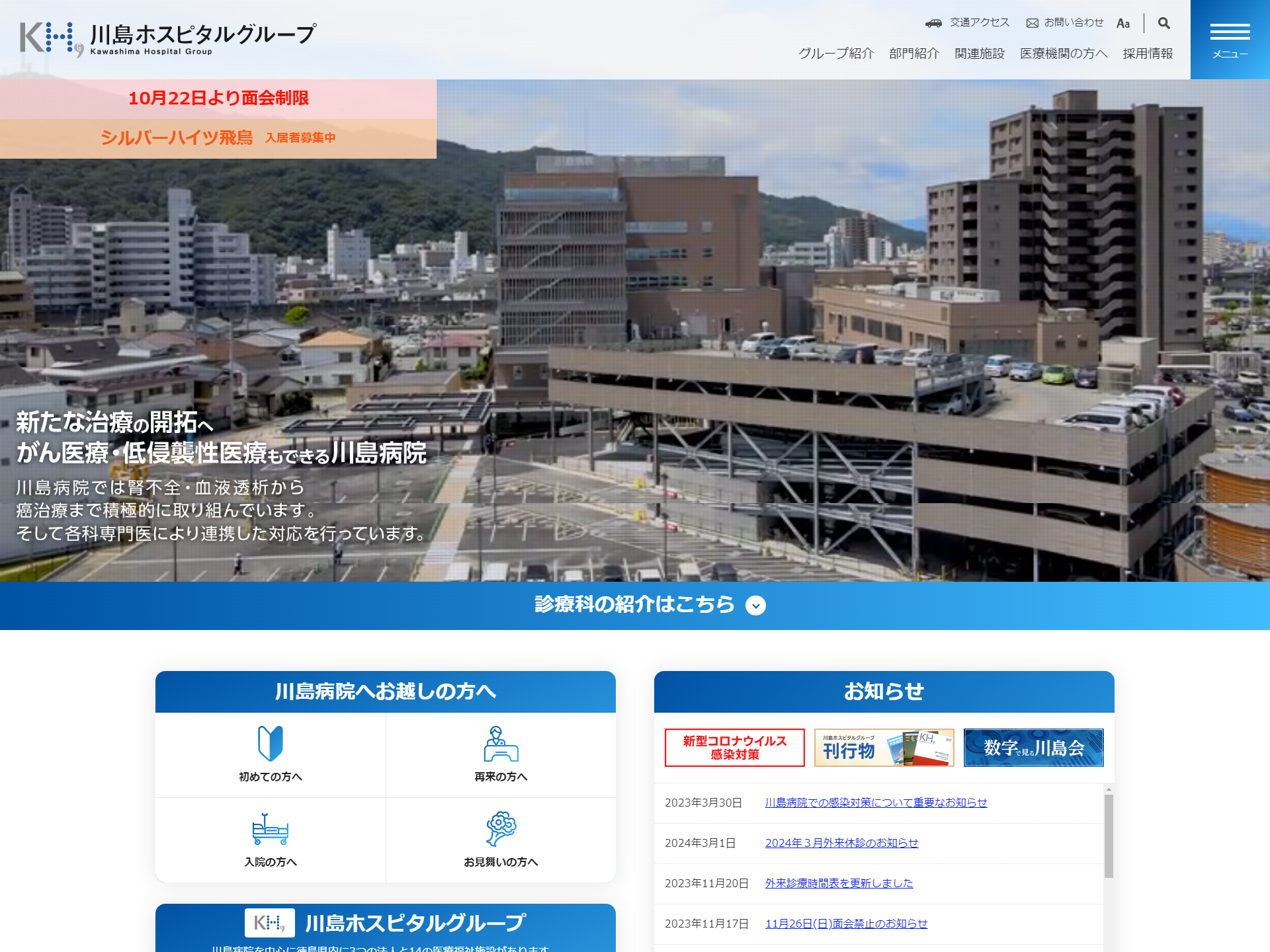Viewport: 1270px width, 952px height.
Task: Click the hamburger メニュー button
Action: (x=1229, y=38)
